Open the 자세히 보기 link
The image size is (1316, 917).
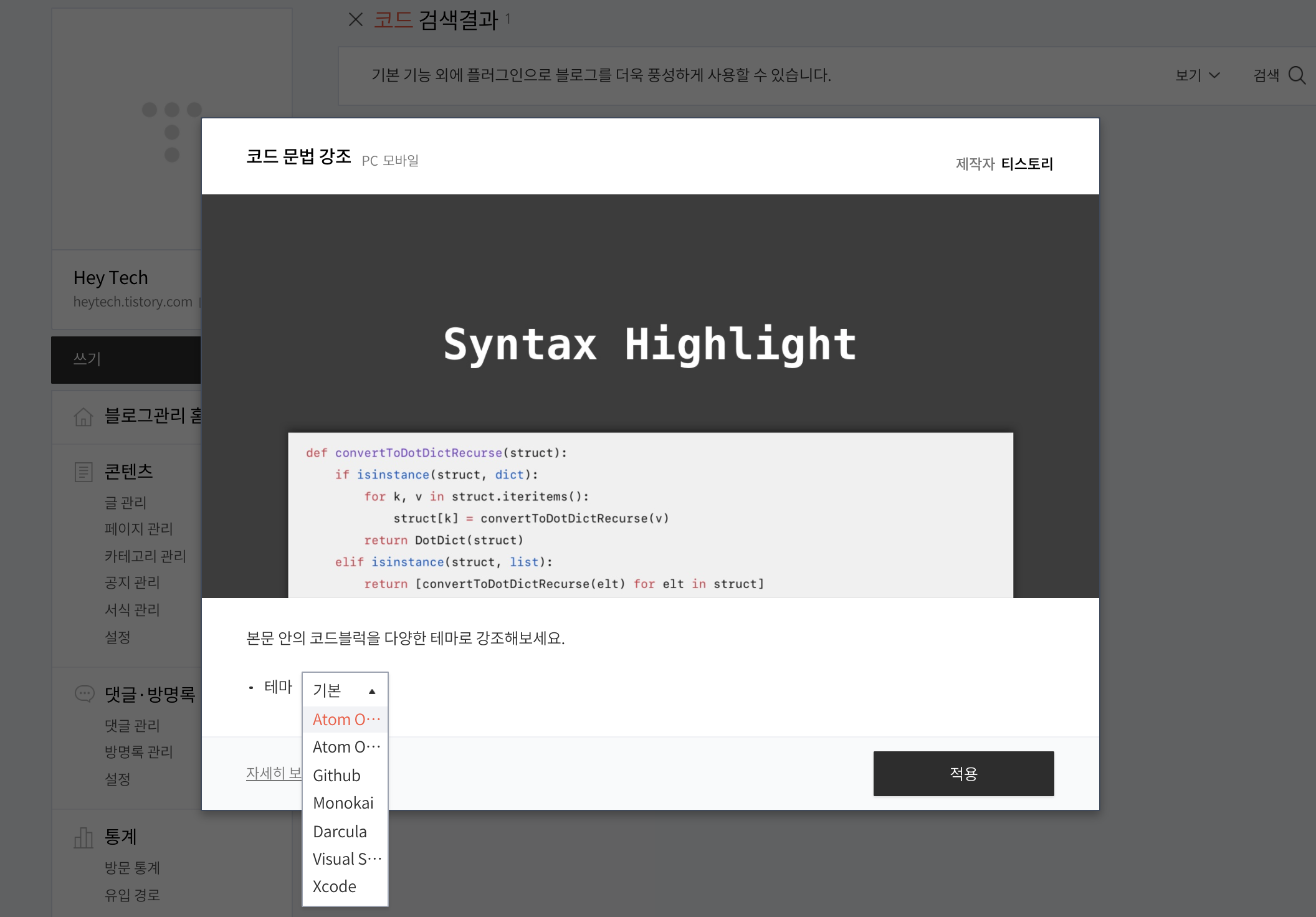pyautogui.click(x=273, y=773)
